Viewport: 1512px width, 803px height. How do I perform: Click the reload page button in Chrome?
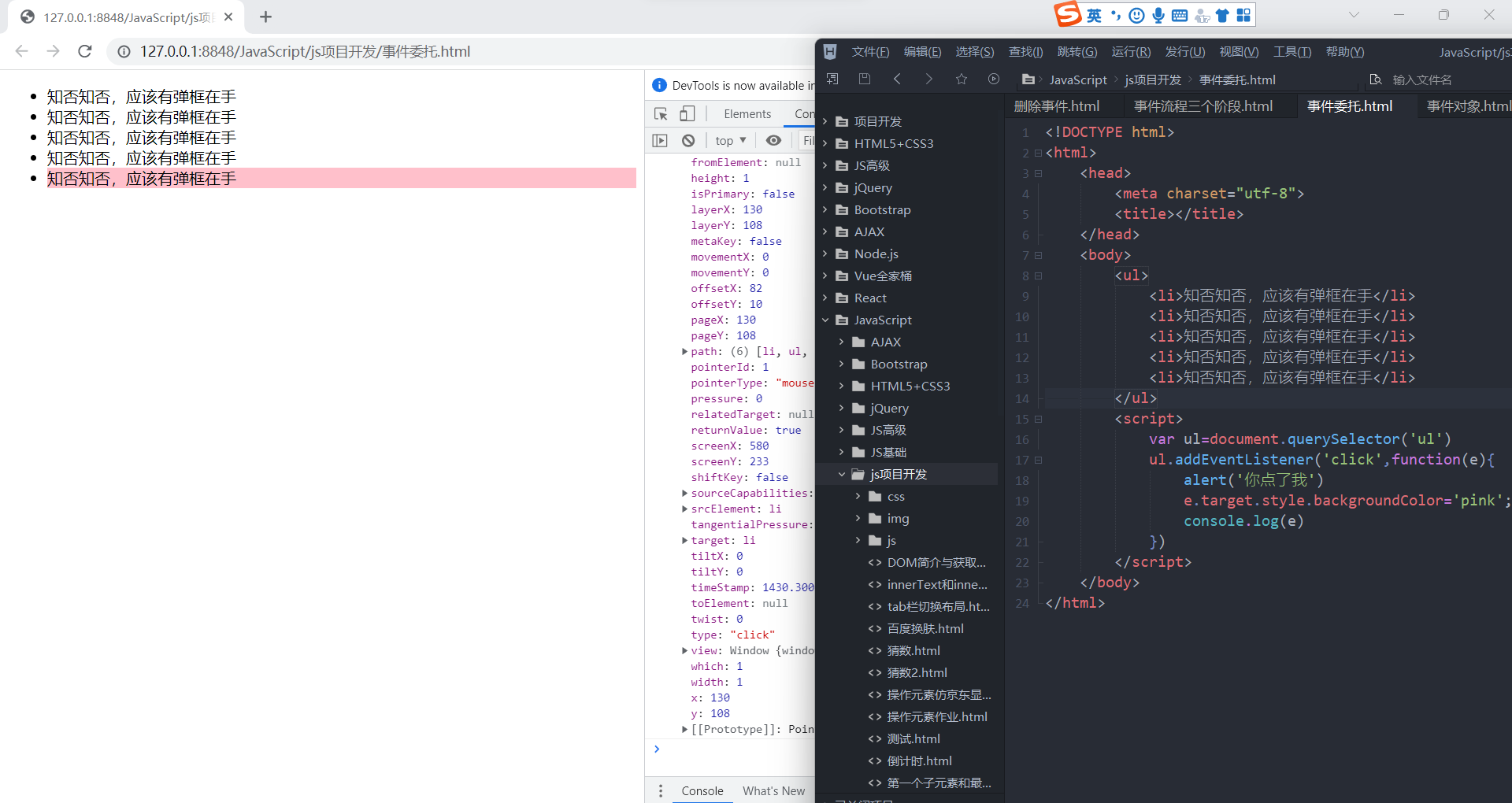tap(85, 51)
